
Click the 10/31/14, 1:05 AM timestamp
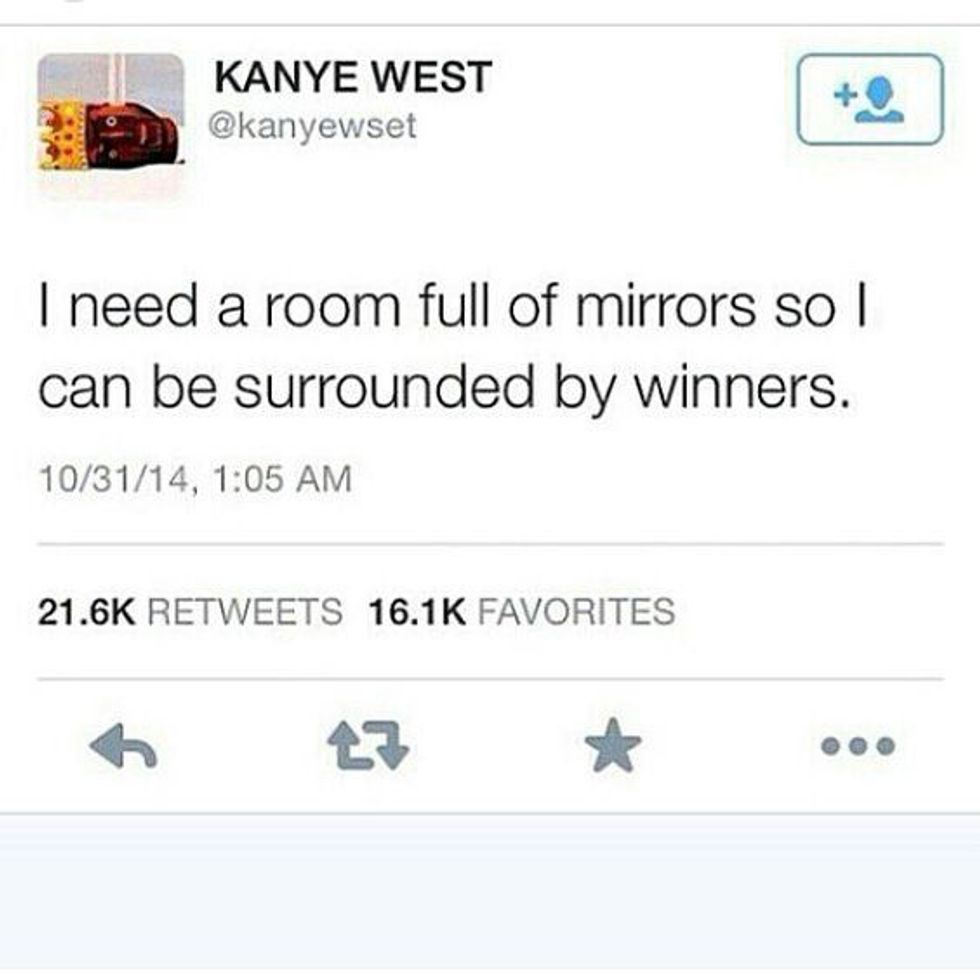point(196,479)
